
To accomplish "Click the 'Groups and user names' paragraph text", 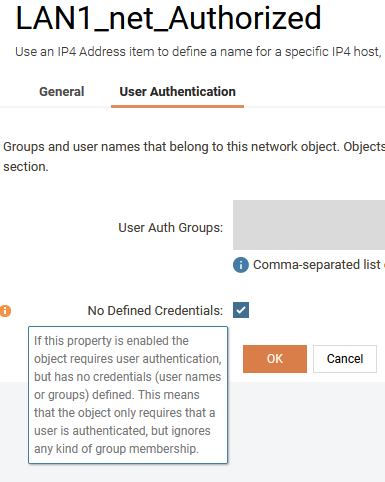I will click(194, 157).
